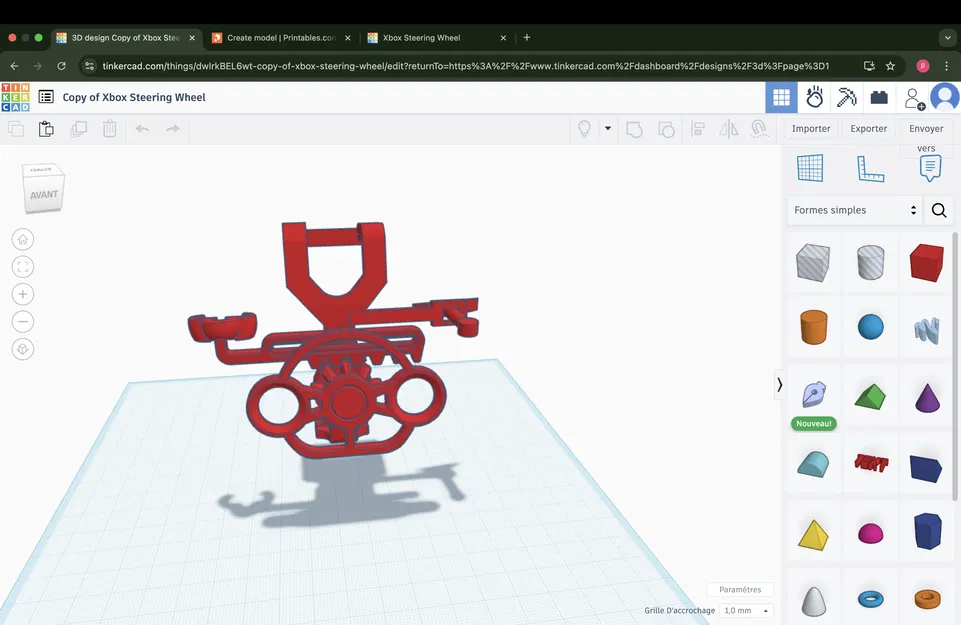Screen dimensions: 961x625
Task: Open the lightbulb dropdown arrow
Action: click(607, 129)
